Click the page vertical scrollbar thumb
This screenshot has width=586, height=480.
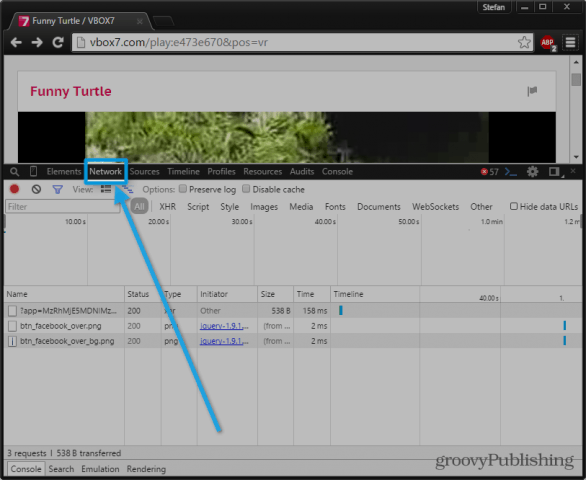[x=576, y=79]
